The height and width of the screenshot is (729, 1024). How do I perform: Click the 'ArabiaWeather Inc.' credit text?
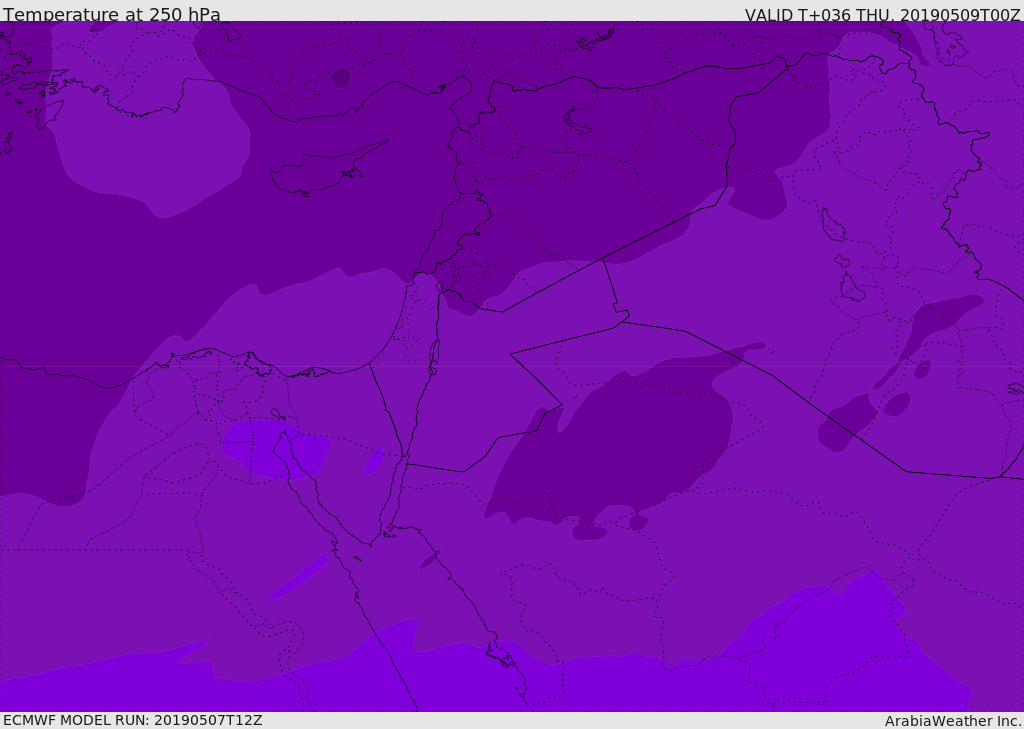[x=953, y=721]
